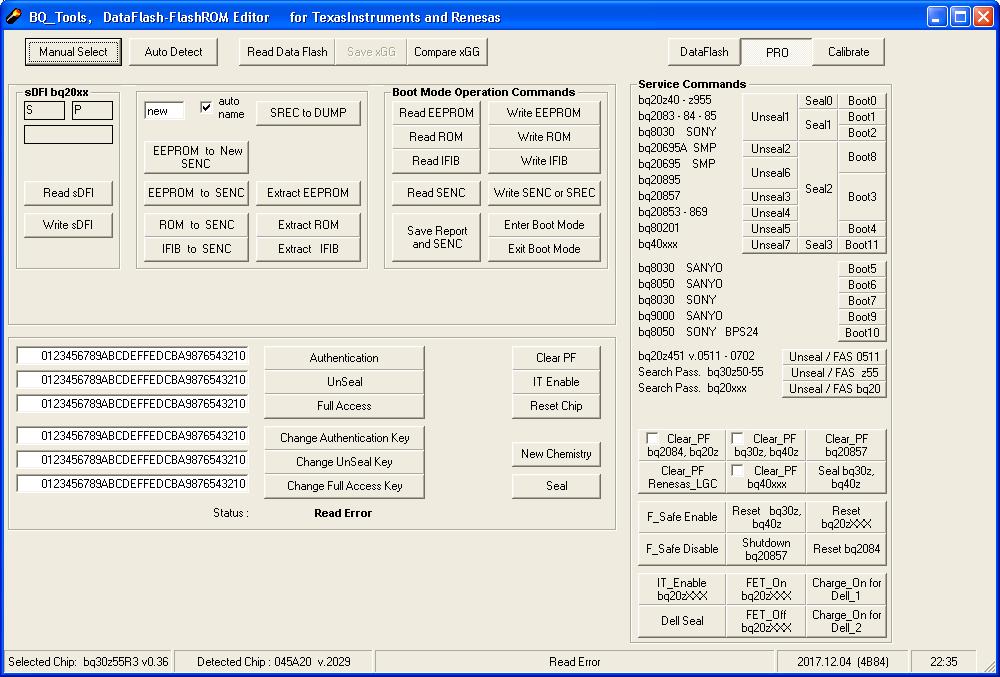Click Shutdown bq20857
1000x677 pixels.
click(766, 549)
